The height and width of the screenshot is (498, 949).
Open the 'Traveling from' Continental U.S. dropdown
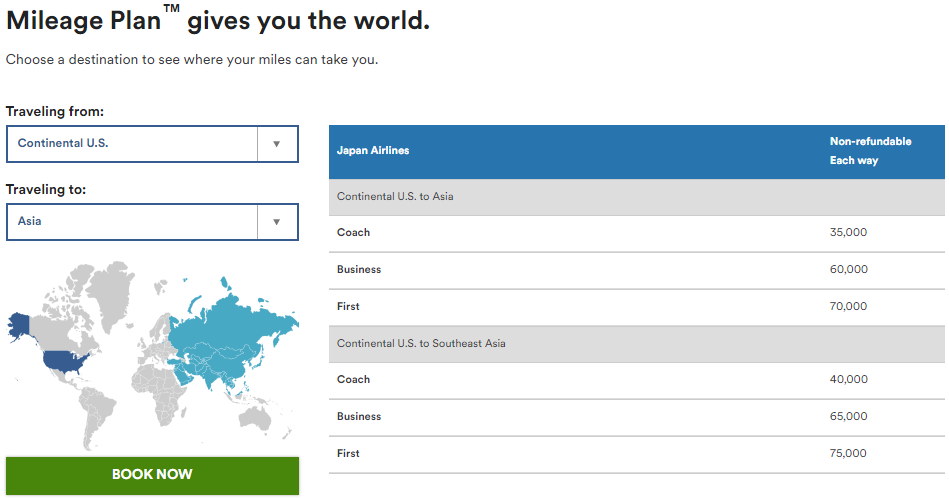point(152,144)
